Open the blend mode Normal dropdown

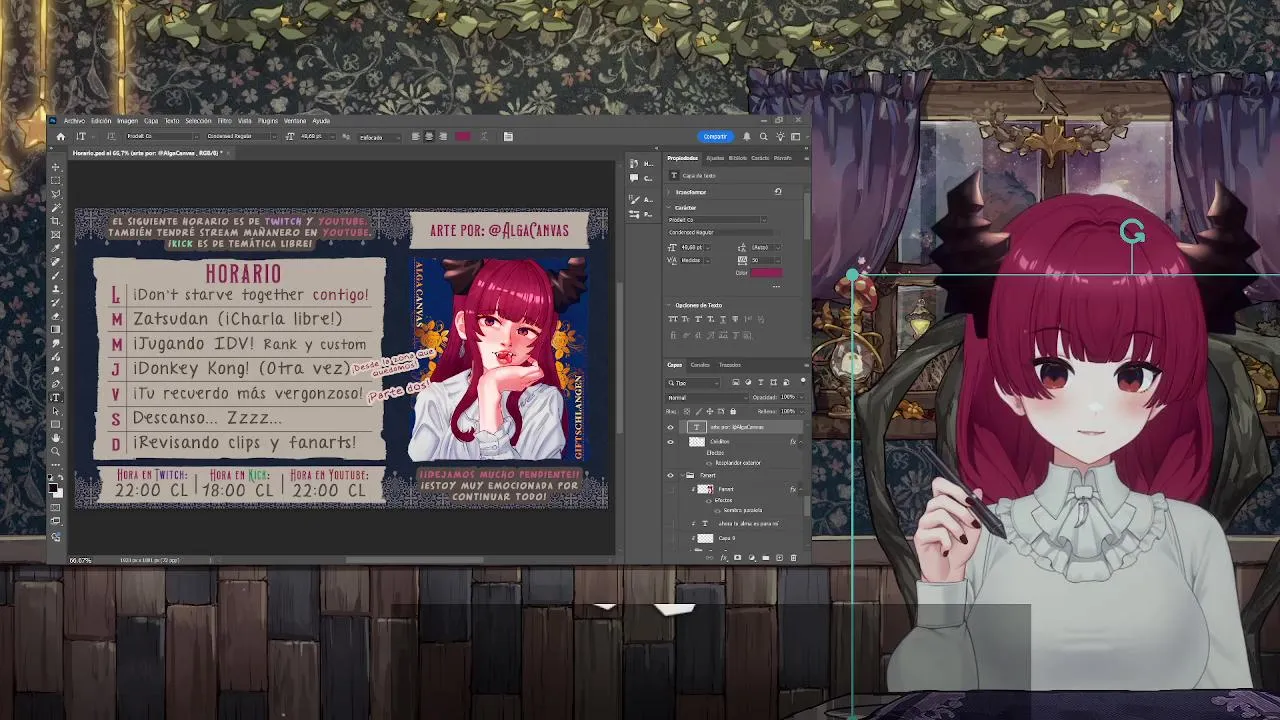coord(707,398)
